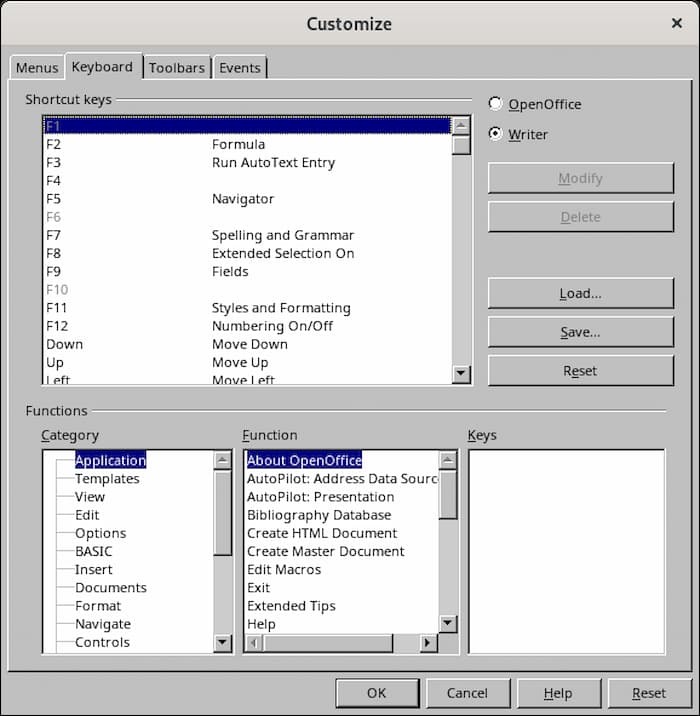The width and height of the screenshot is (700, 716).
Task: Select the Bibliography Database function
Action: (319, 515)
